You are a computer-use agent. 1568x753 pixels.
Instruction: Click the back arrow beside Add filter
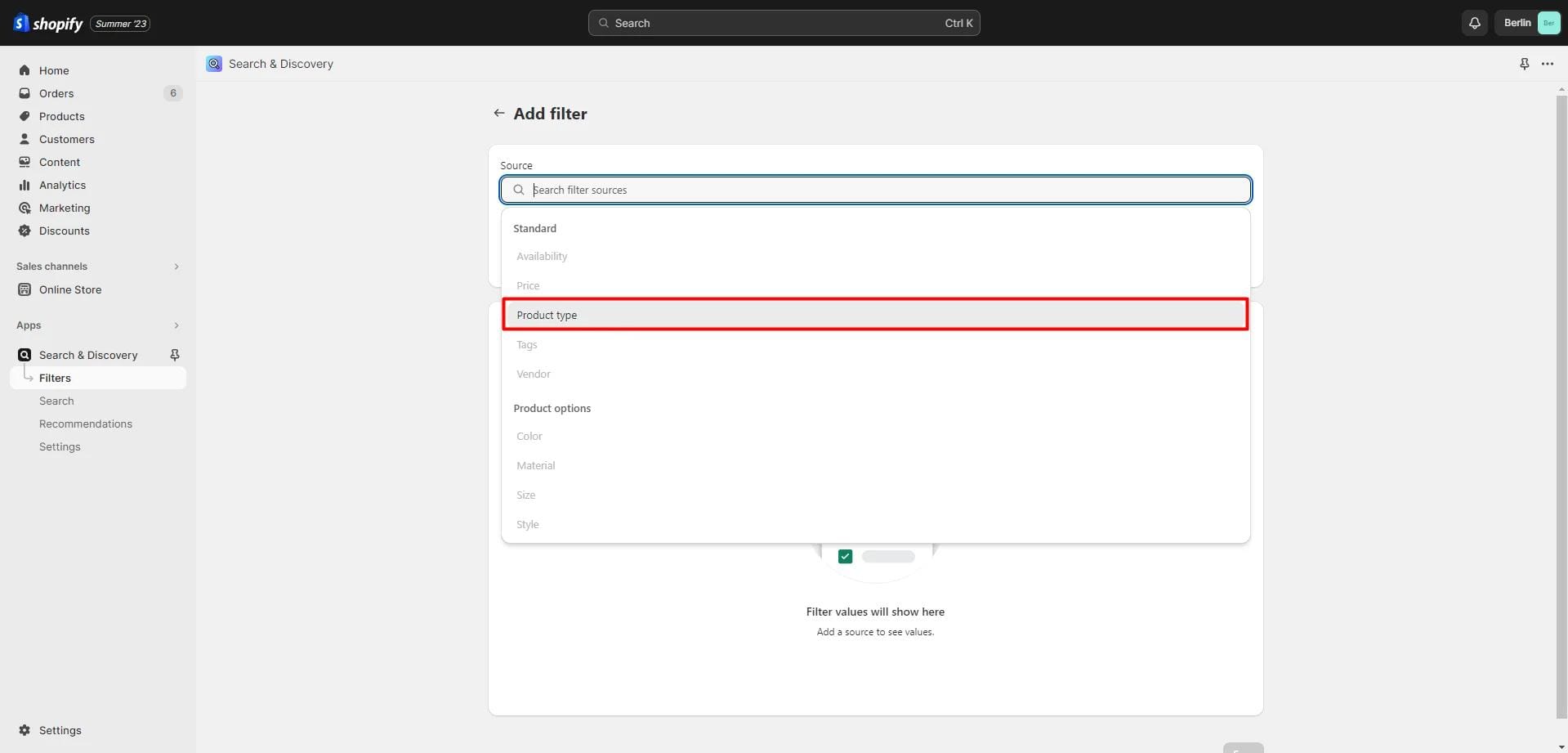coord(498,113)
